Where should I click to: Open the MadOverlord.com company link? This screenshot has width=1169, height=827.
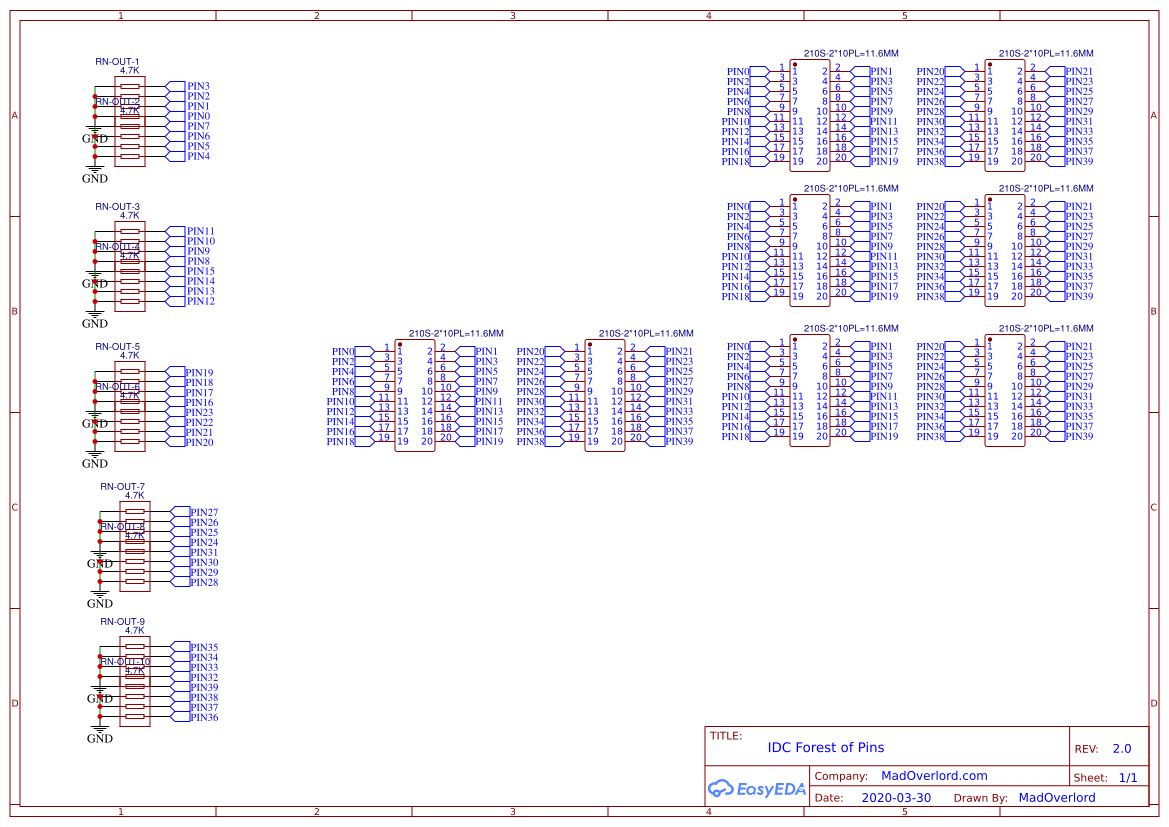pos(934,776)
